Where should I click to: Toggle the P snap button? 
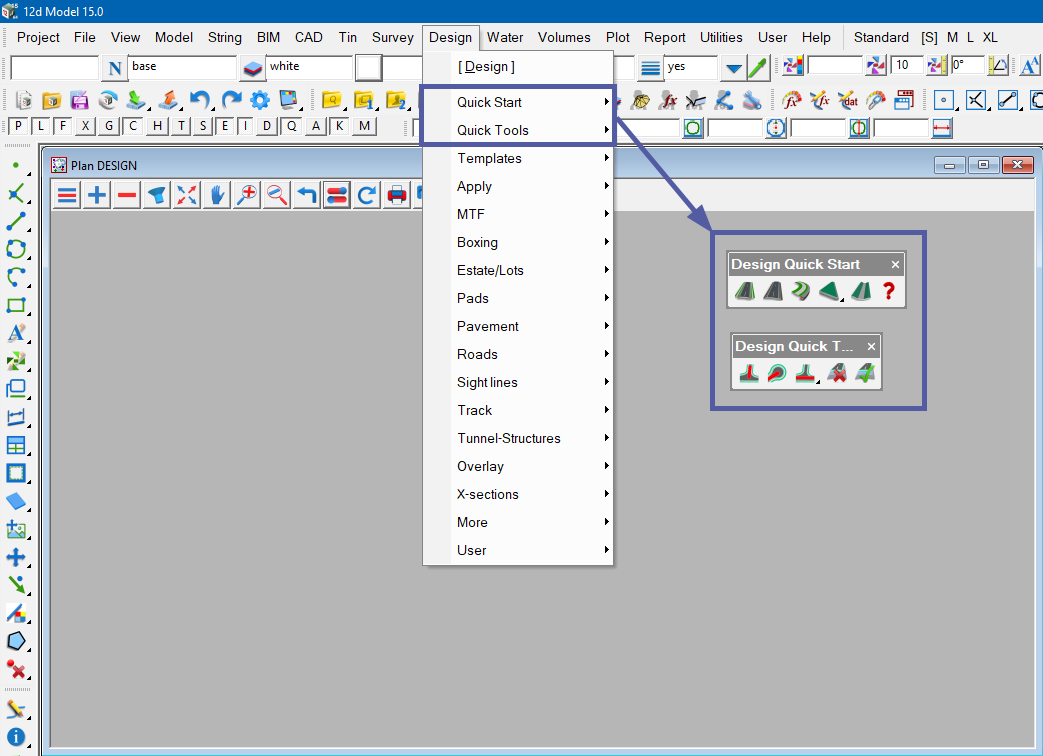click(18, 126)
